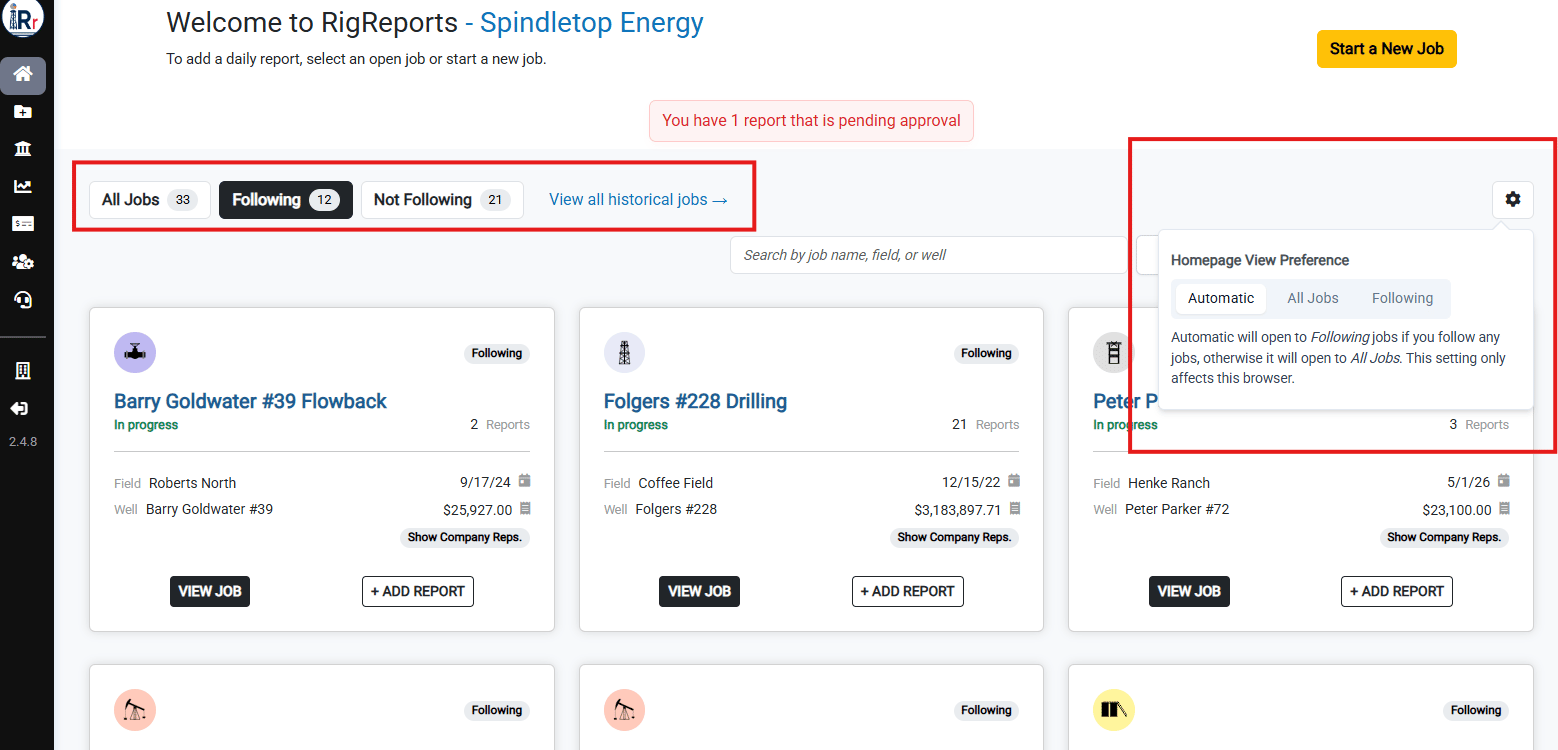
Task: Open the add-folder sidebar icon
Action: point(22,112)
